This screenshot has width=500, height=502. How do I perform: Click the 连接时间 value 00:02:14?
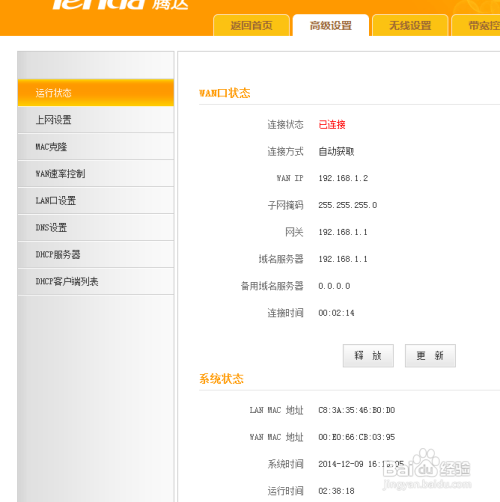click(x=336, y=313)
